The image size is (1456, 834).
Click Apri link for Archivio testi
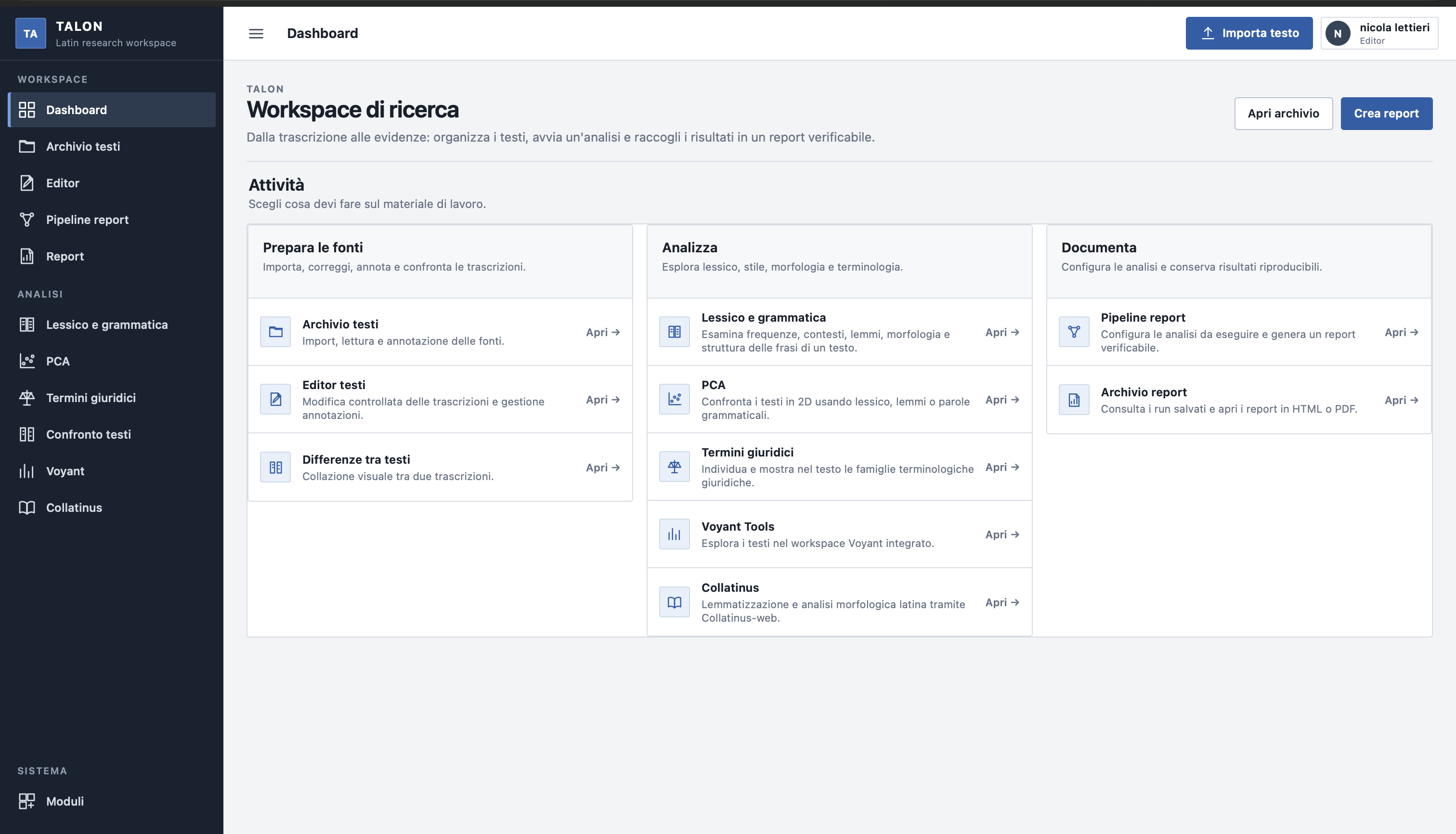[x=602, y=332]
